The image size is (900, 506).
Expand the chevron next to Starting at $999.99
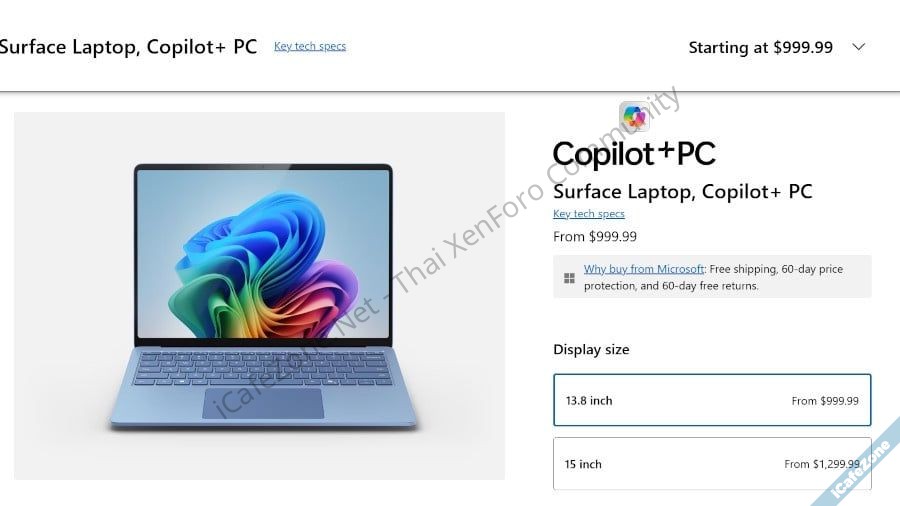(x=858, y=47)
